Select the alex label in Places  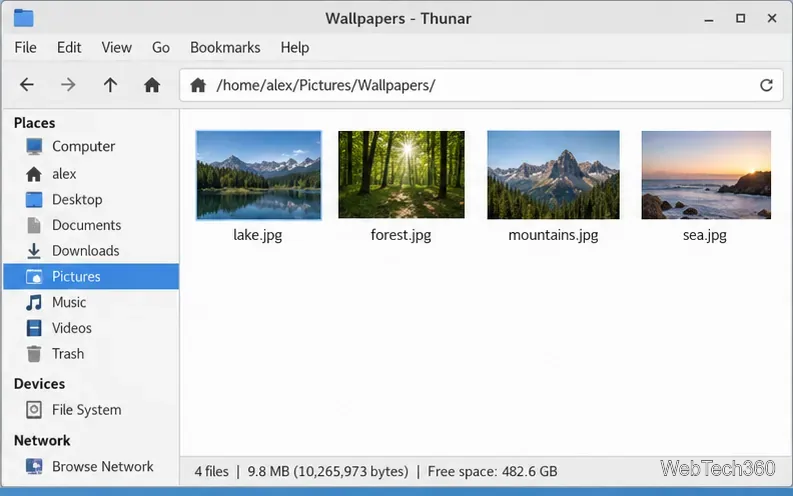coord(64,174)
